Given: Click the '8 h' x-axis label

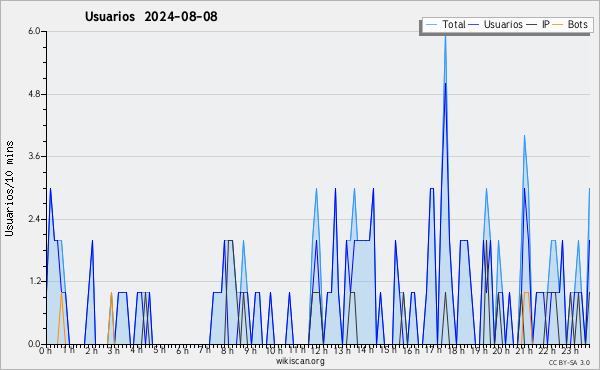Looking at the screenshot, I should [x=227, y=350].
